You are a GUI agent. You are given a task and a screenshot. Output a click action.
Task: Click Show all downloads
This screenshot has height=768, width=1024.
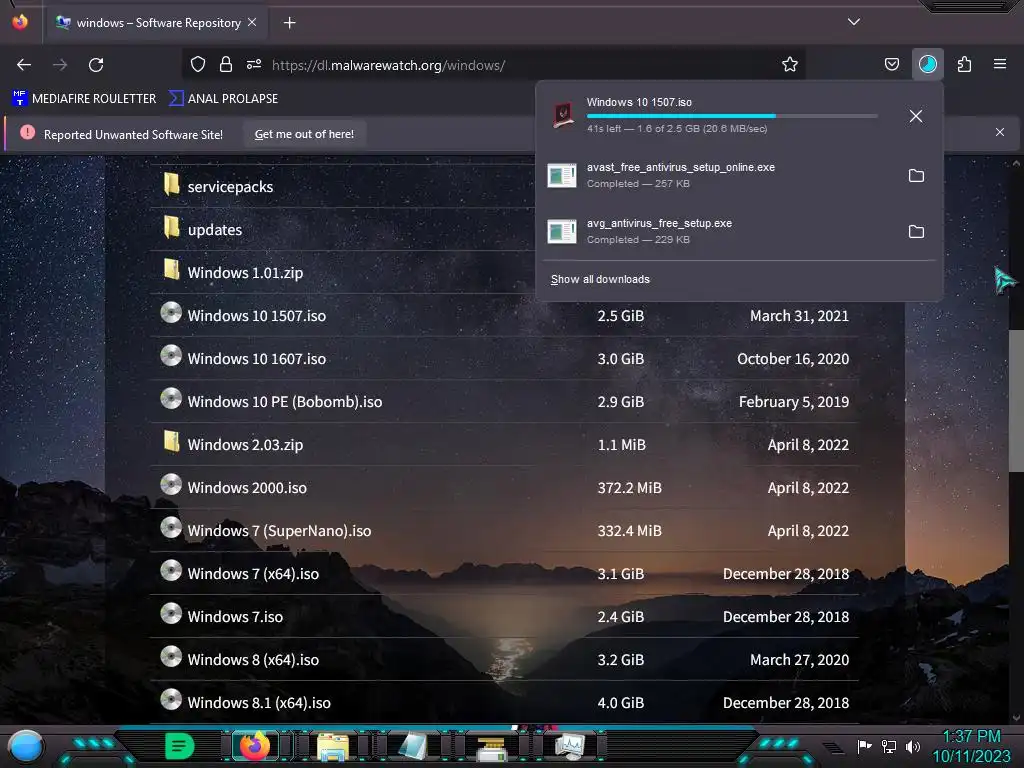click(x=600, y=280)
